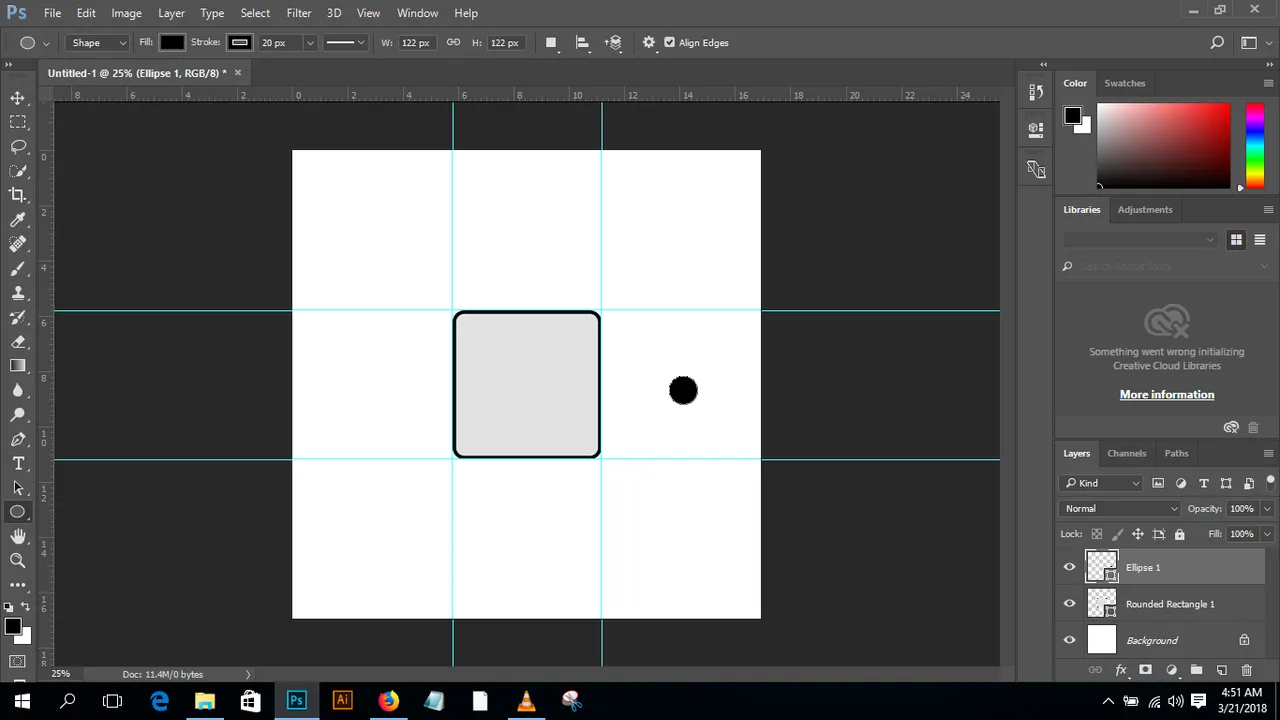1280x720 pixels.
Task: Expand the Opacity slider dropdown
Action: click(x=1267, y=508)
